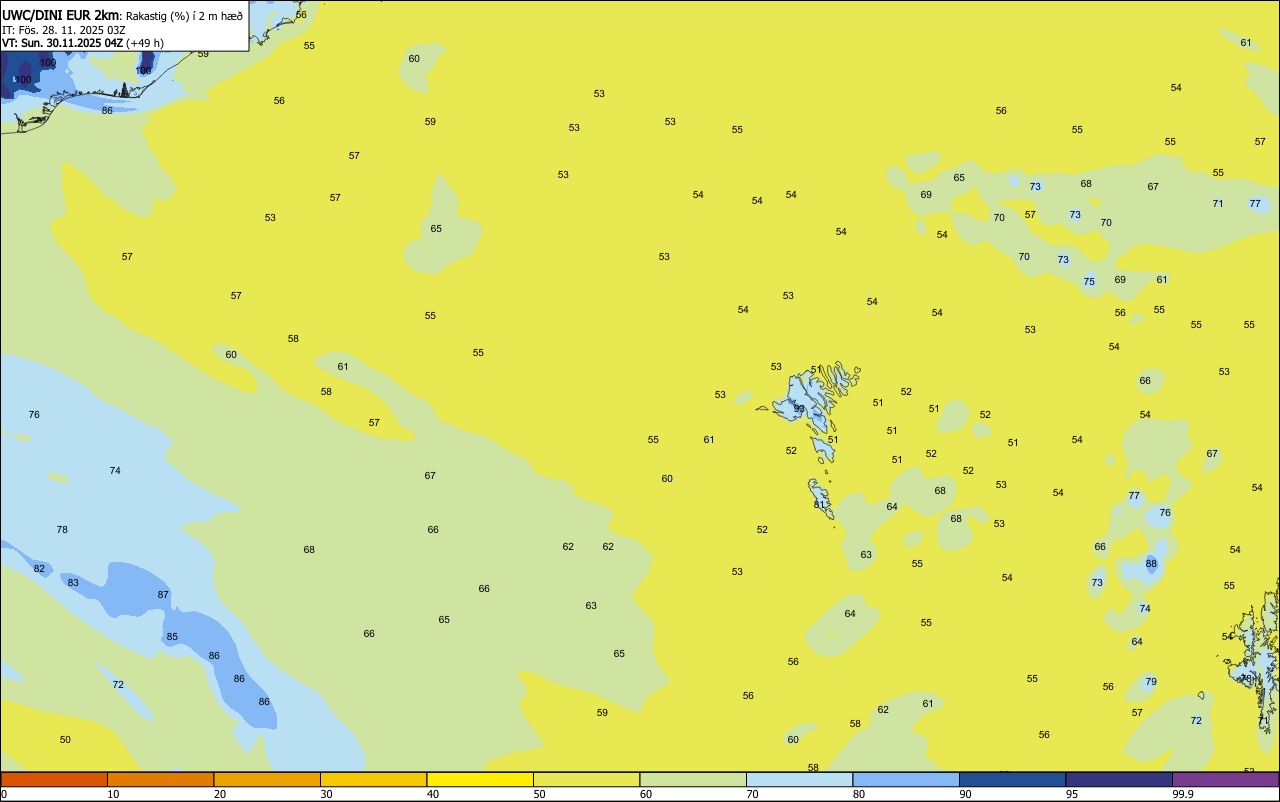Click the 70–80 light blue legend swatch
Image resolution: width=1280 pixels, height=802 pixels.
pyautogui.click(x=799, y=779)
